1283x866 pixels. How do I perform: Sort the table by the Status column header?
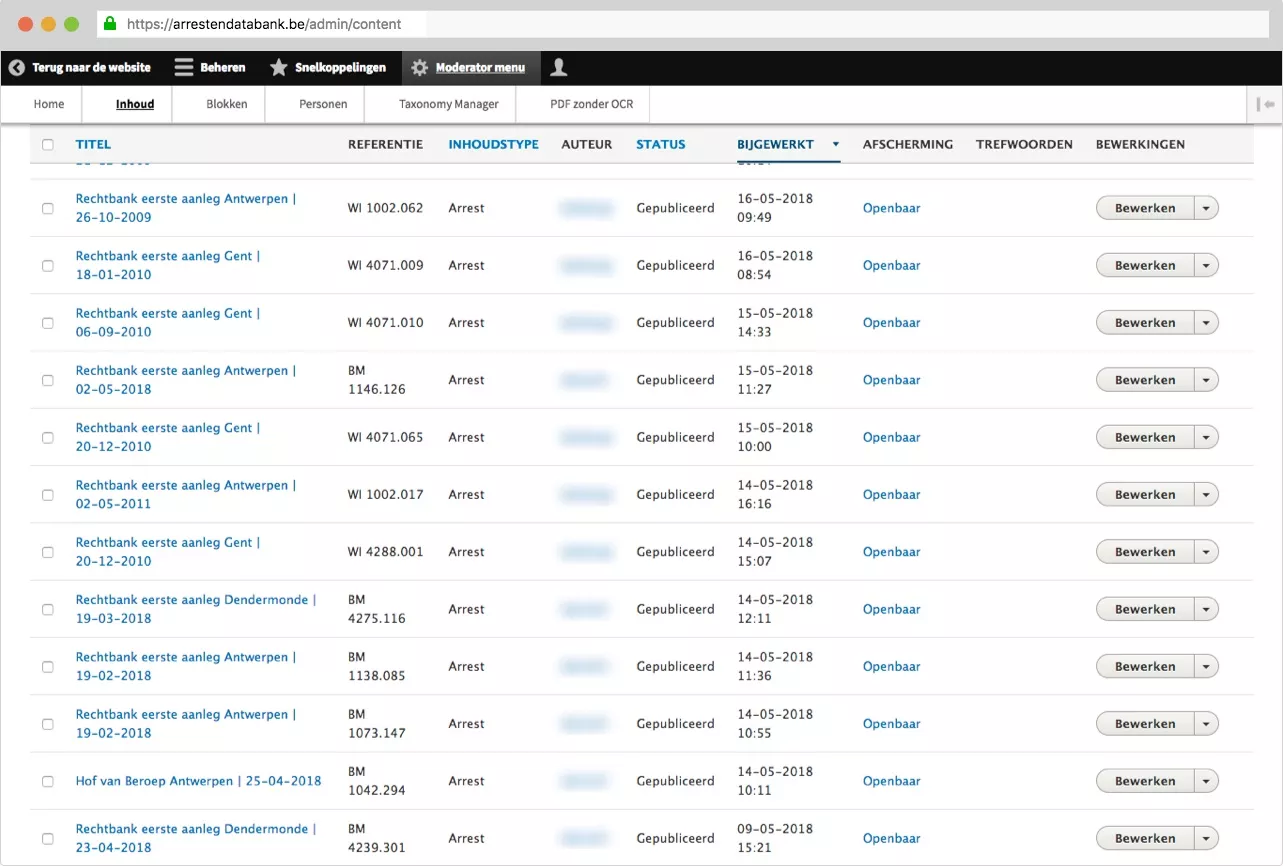click(x=660, y=145)
